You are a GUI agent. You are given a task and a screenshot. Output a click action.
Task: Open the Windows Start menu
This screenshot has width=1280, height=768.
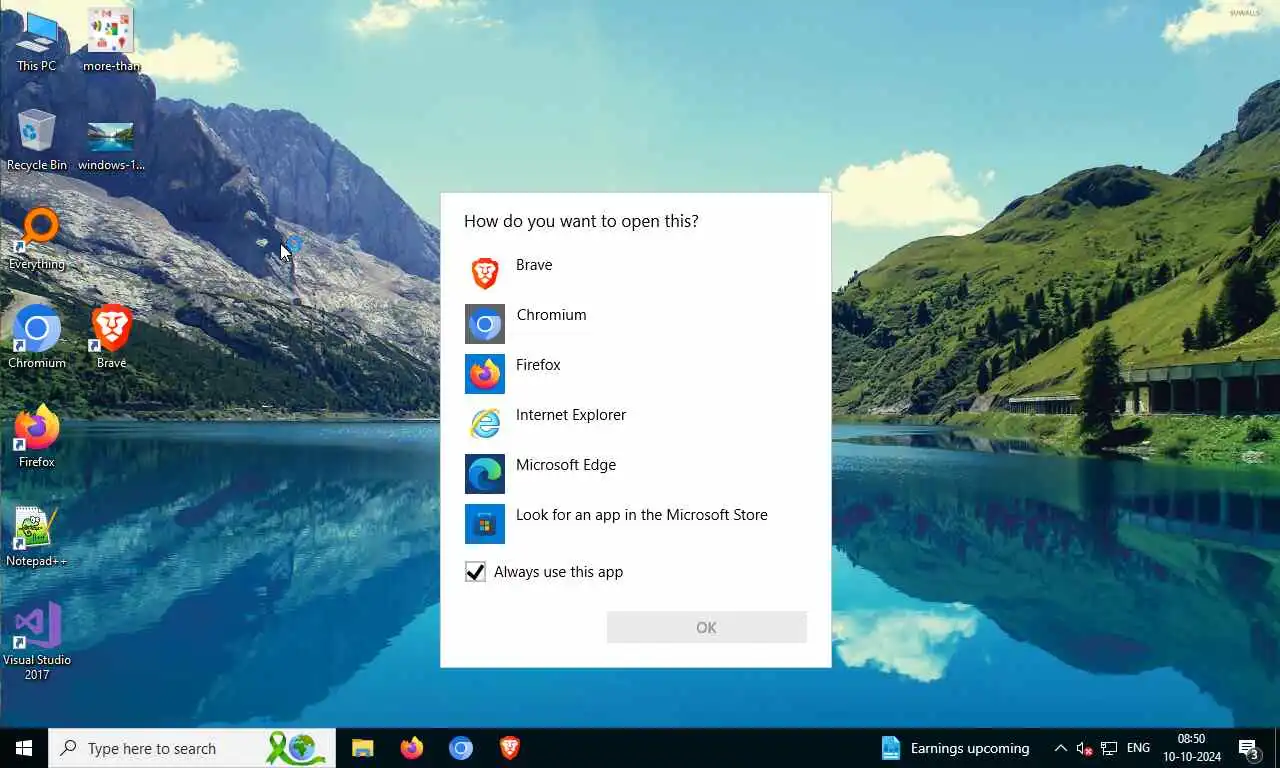point(24,748)
